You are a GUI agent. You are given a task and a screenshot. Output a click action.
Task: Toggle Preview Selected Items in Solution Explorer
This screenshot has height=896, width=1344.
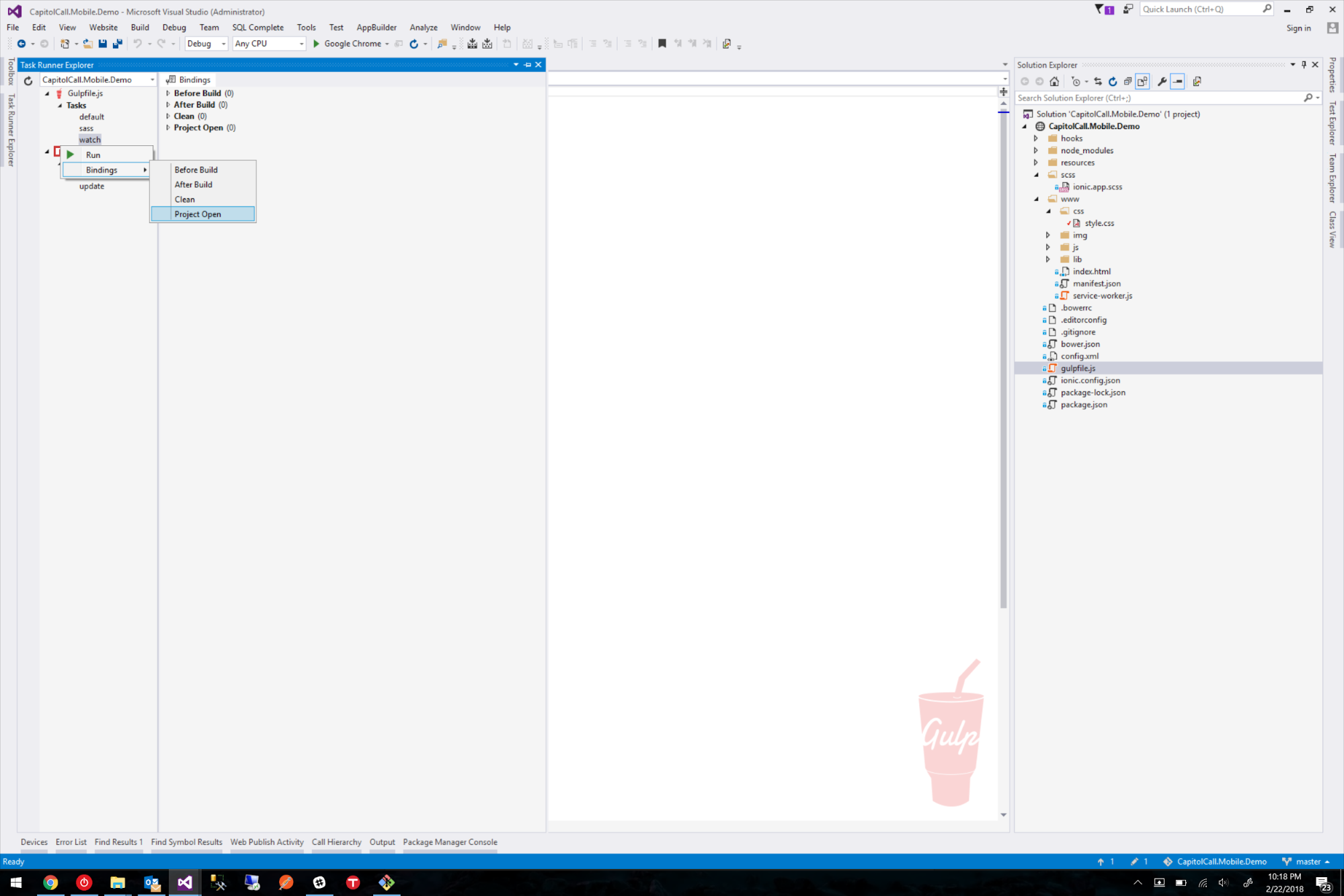click(x=1177, y=81)
